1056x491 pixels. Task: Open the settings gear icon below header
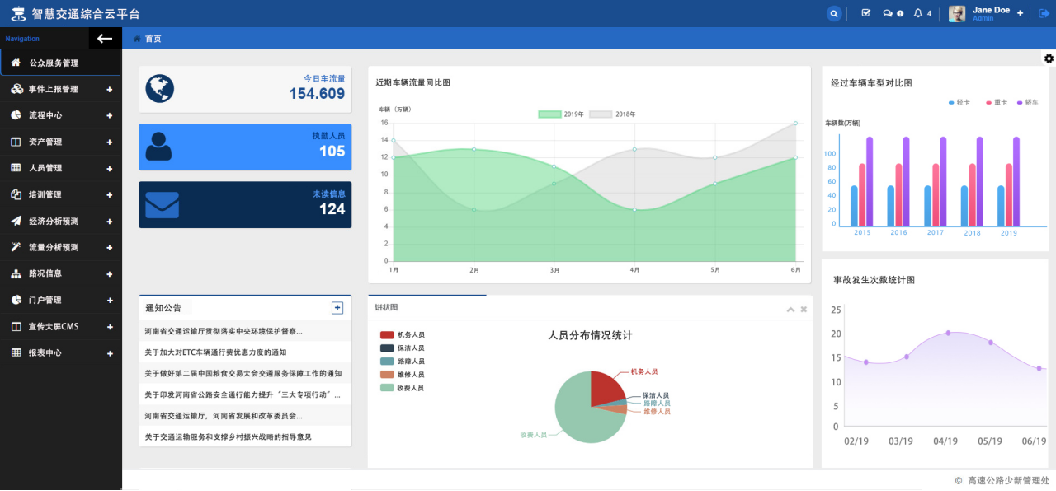(x=1048, y=59)
